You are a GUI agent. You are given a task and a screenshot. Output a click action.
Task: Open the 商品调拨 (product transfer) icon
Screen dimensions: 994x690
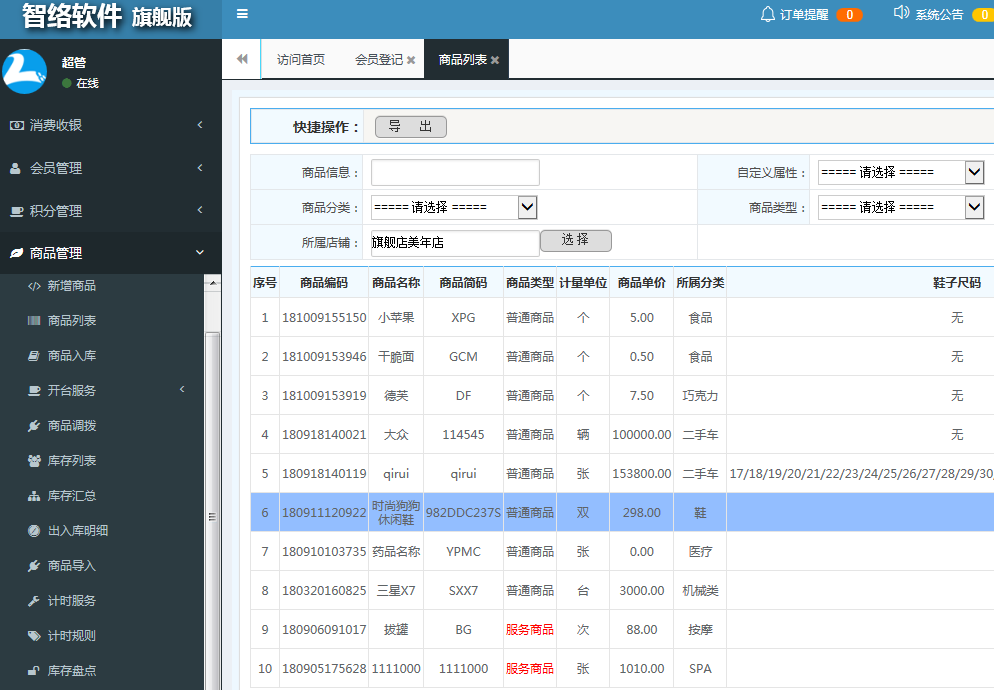click(x=33, y=423)
